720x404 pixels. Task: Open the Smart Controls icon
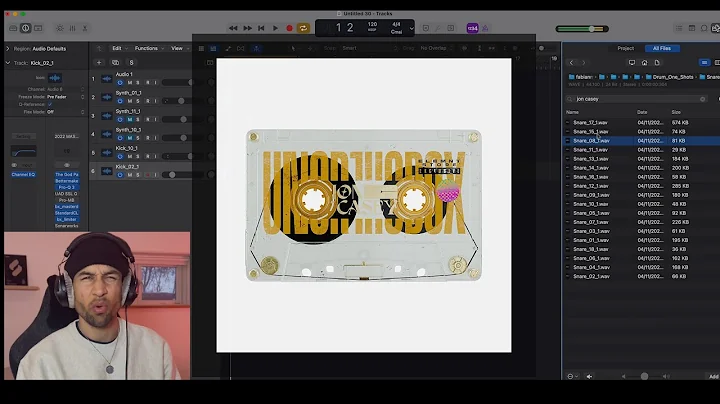tap(60, 28)
